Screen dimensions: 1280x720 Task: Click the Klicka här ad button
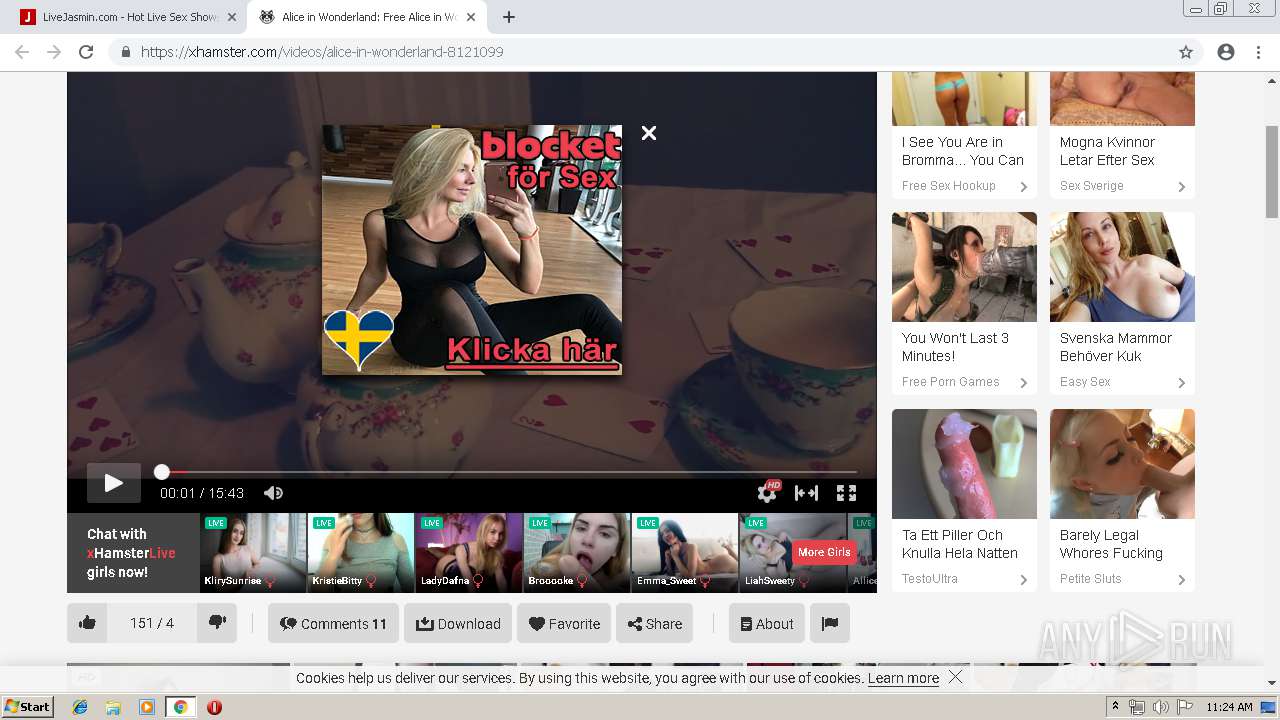[532, 351]
